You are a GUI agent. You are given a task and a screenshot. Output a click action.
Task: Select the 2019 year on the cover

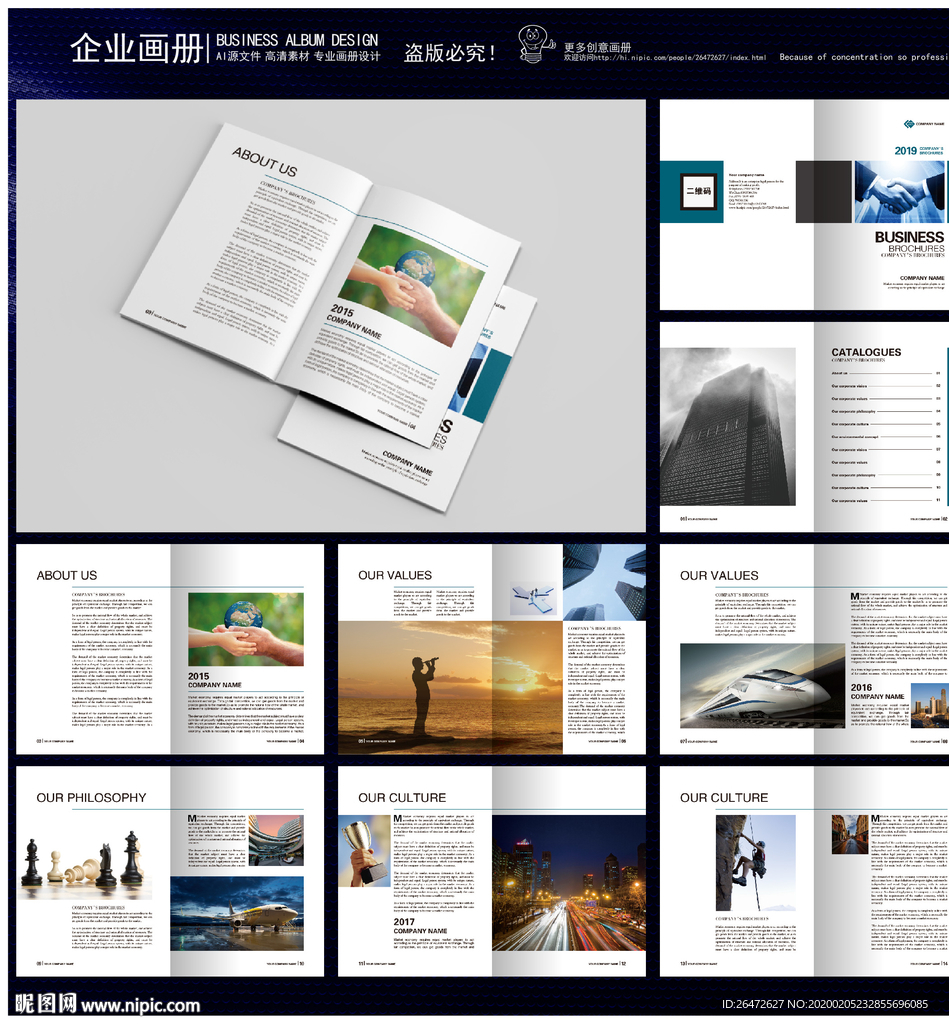click(x=905, y=151)
